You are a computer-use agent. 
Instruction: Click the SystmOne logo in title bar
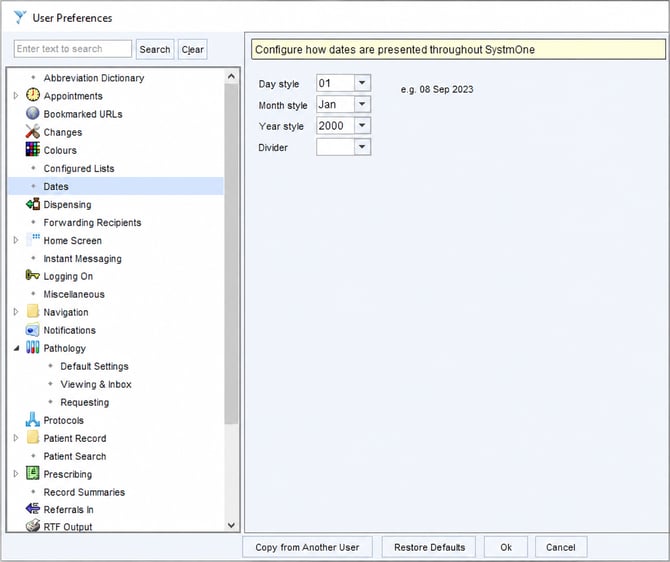click(x=20, y=18)
